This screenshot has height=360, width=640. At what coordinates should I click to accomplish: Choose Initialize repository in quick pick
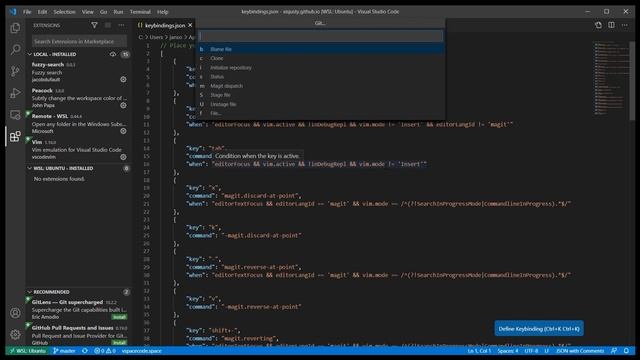(x=320, y=68)
